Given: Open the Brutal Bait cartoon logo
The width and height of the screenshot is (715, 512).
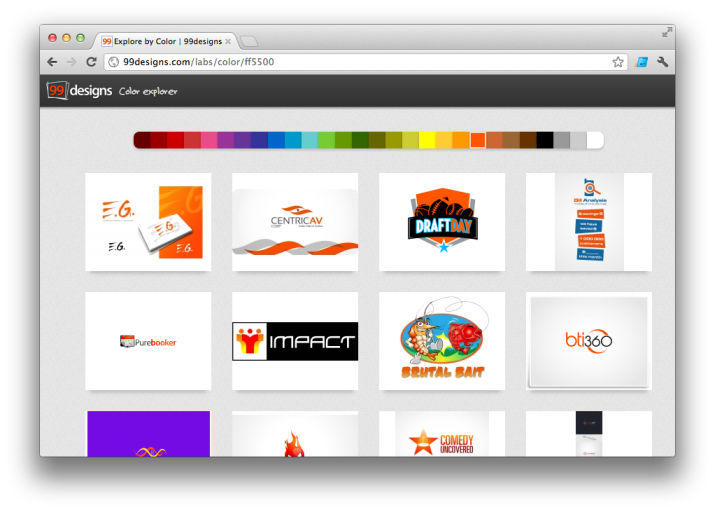Looking at the screenshot, I should pyautogui.click(x=442, y=341).
